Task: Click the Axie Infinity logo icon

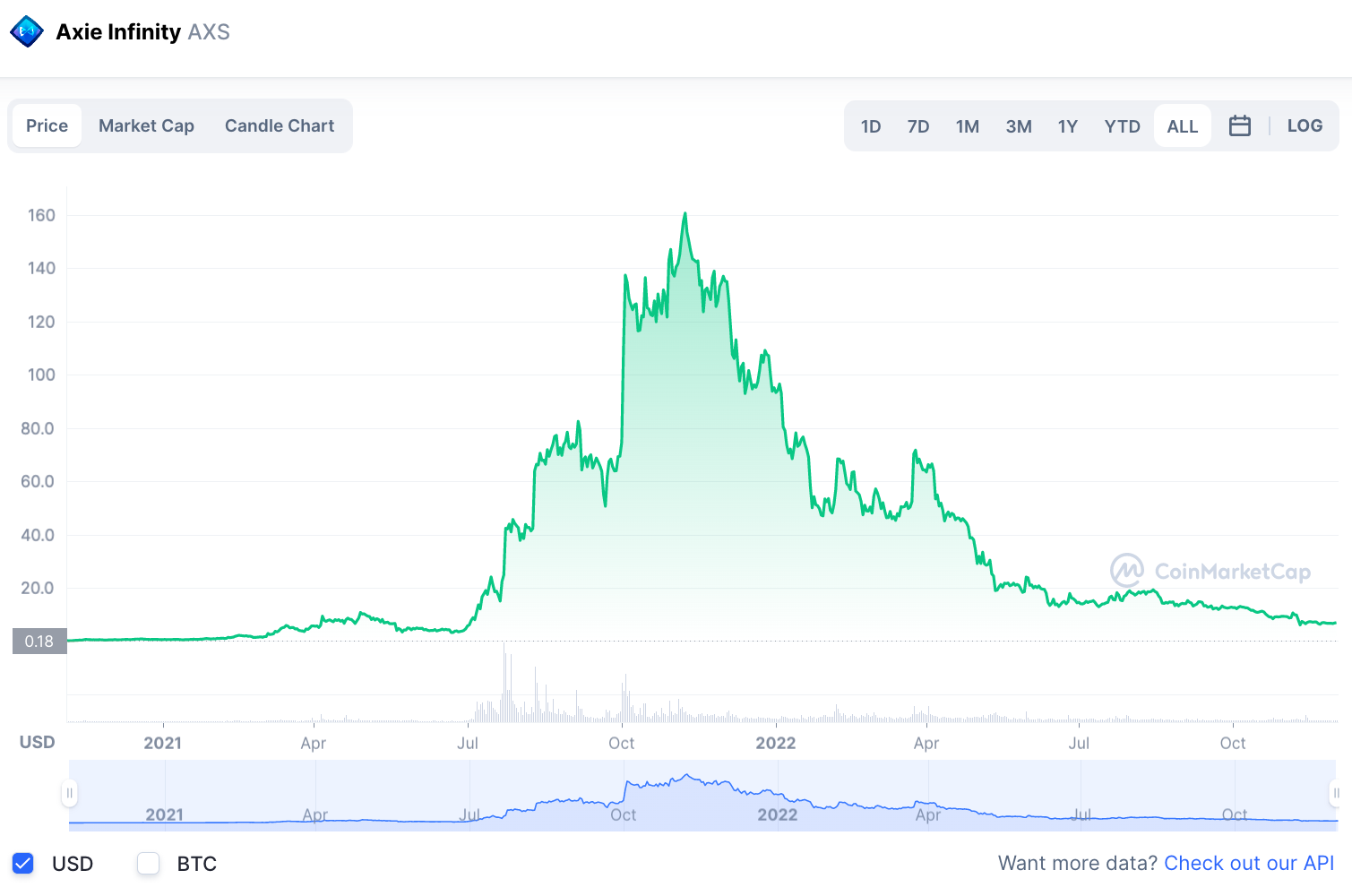Action: pos(27,31)
